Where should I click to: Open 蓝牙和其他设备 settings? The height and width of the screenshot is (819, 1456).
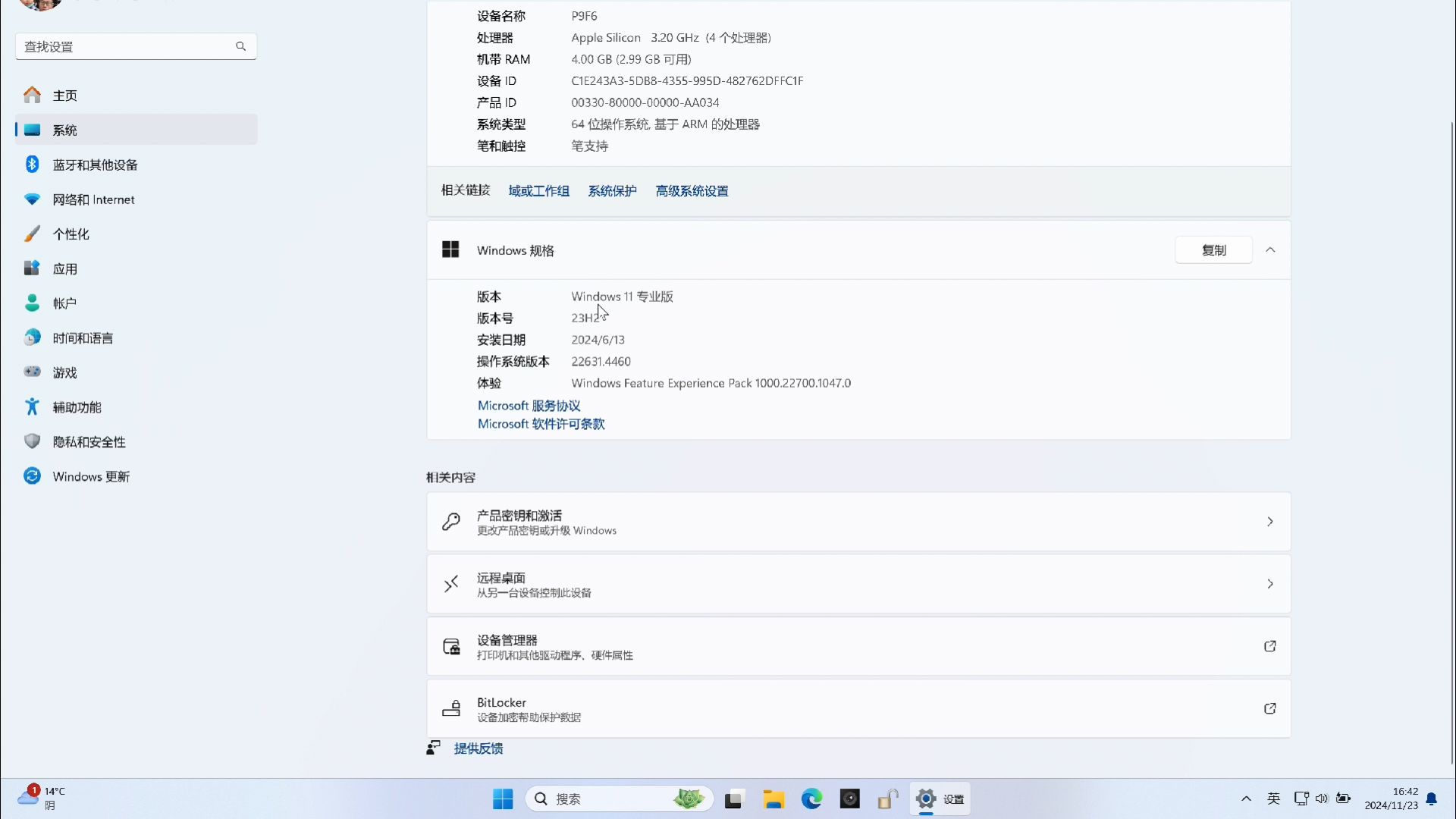[x=136, y=165]
